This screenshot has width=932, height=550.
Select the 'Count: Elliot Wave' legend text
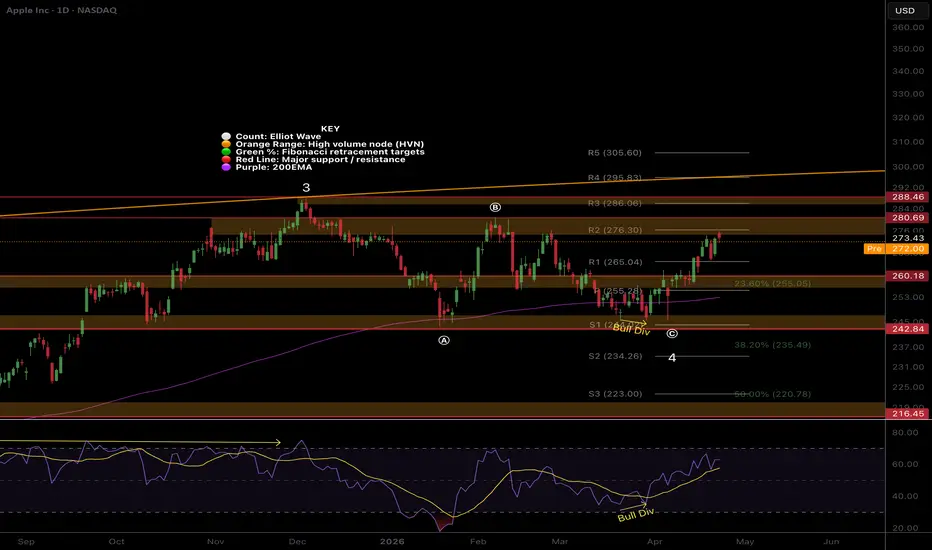point(278,137)
